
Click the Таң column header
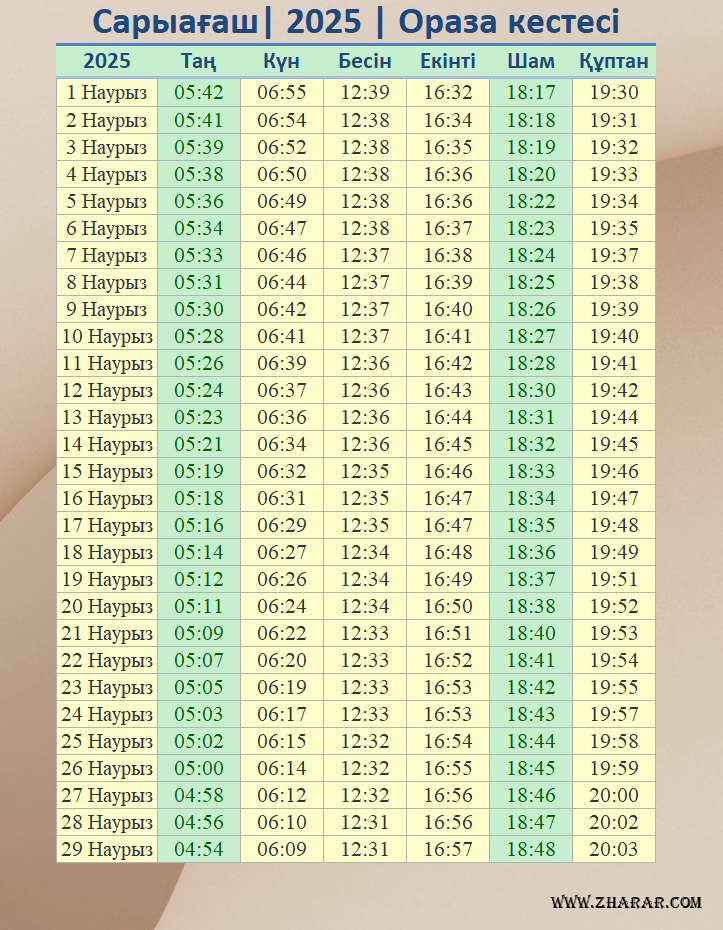[x=198, y=61]
